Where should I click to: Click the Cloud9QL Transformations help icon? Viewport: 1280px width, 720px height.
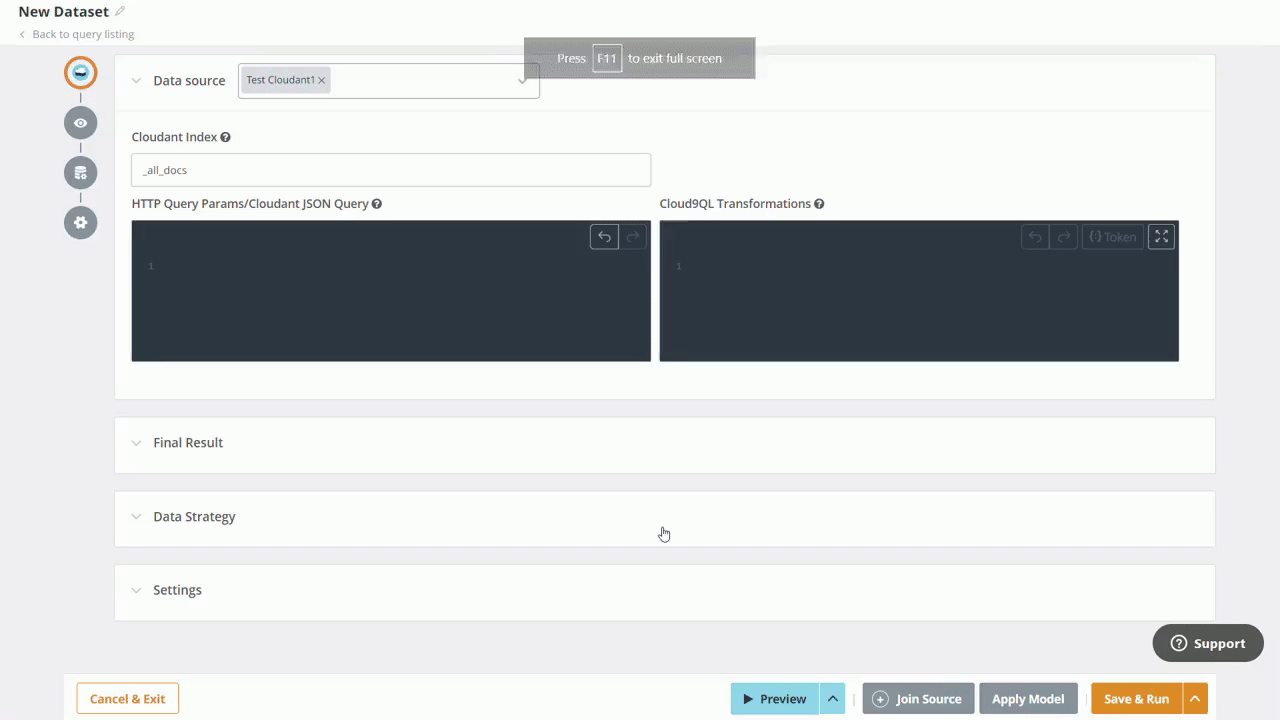pyautogui.click(x=818, y=203)
